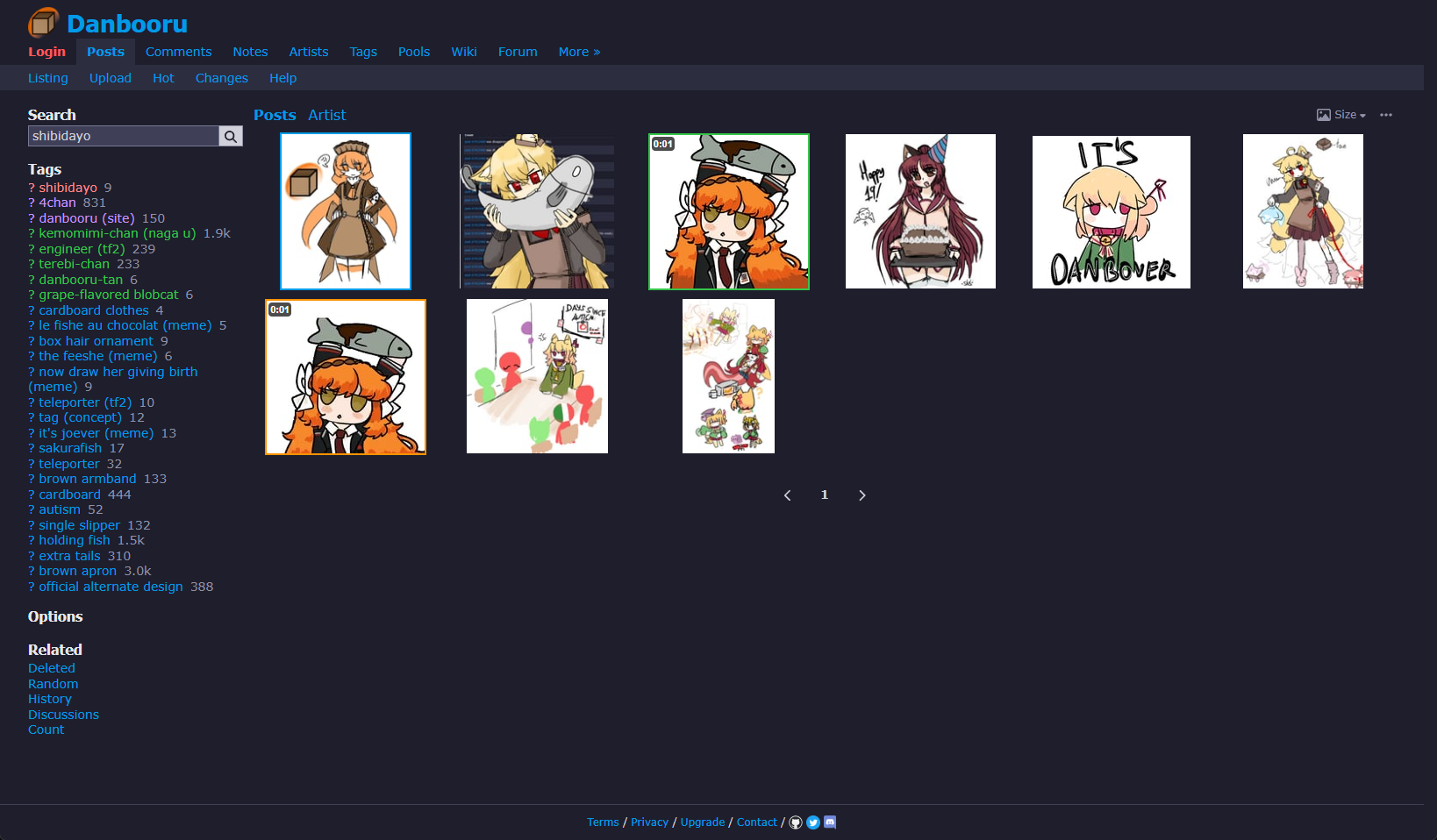Screen dimensions: 1437x840
Task: Open the Random related link
Action: pos(54,684)
